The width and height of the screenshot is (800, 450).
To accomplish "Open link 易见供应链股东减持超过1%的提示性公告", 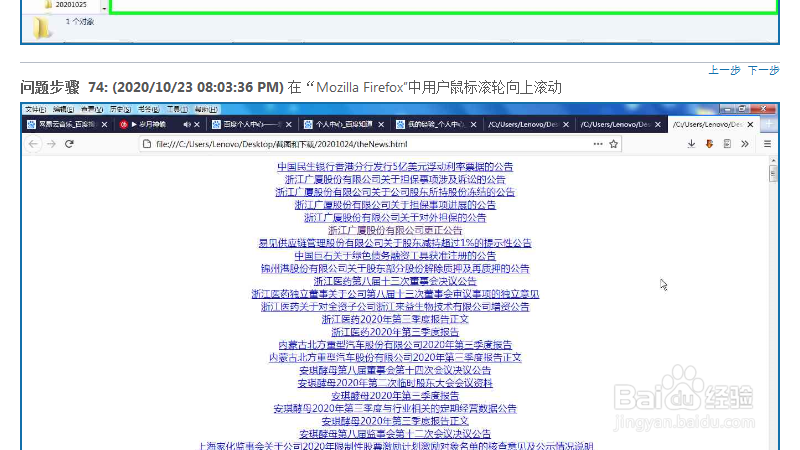I will [x=395, y=243].
